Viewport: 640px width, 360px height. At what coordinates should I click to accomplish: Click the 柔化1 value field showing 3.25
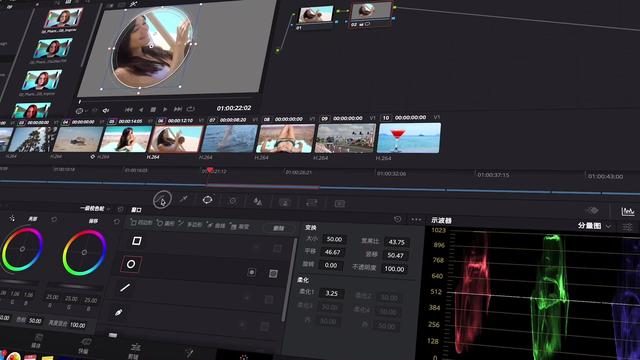pos(332,293)
